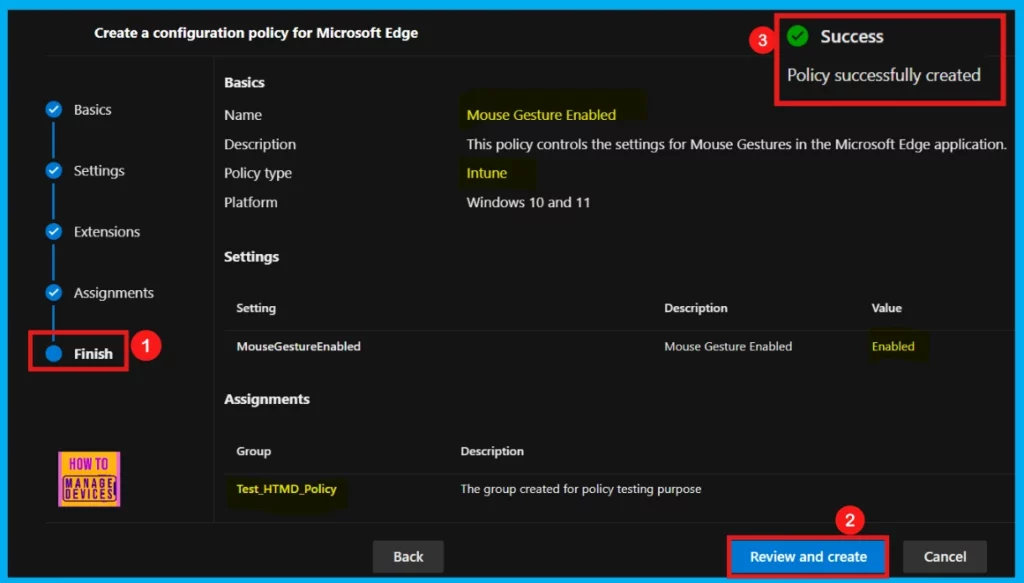The height and width of the screenshot is (583, 1024).
Task: Click the Cancel button
Action: [x=944, y=557]
